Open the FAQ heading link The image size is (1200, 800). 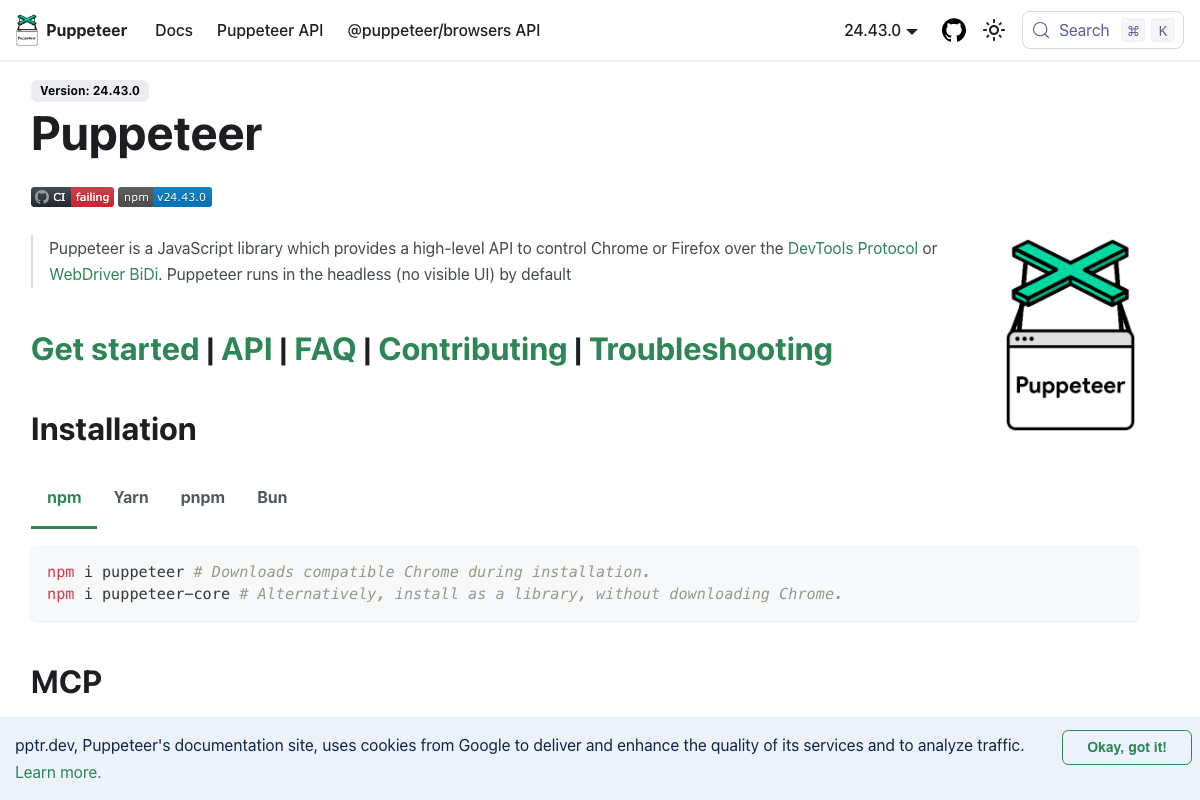point(325,349)
